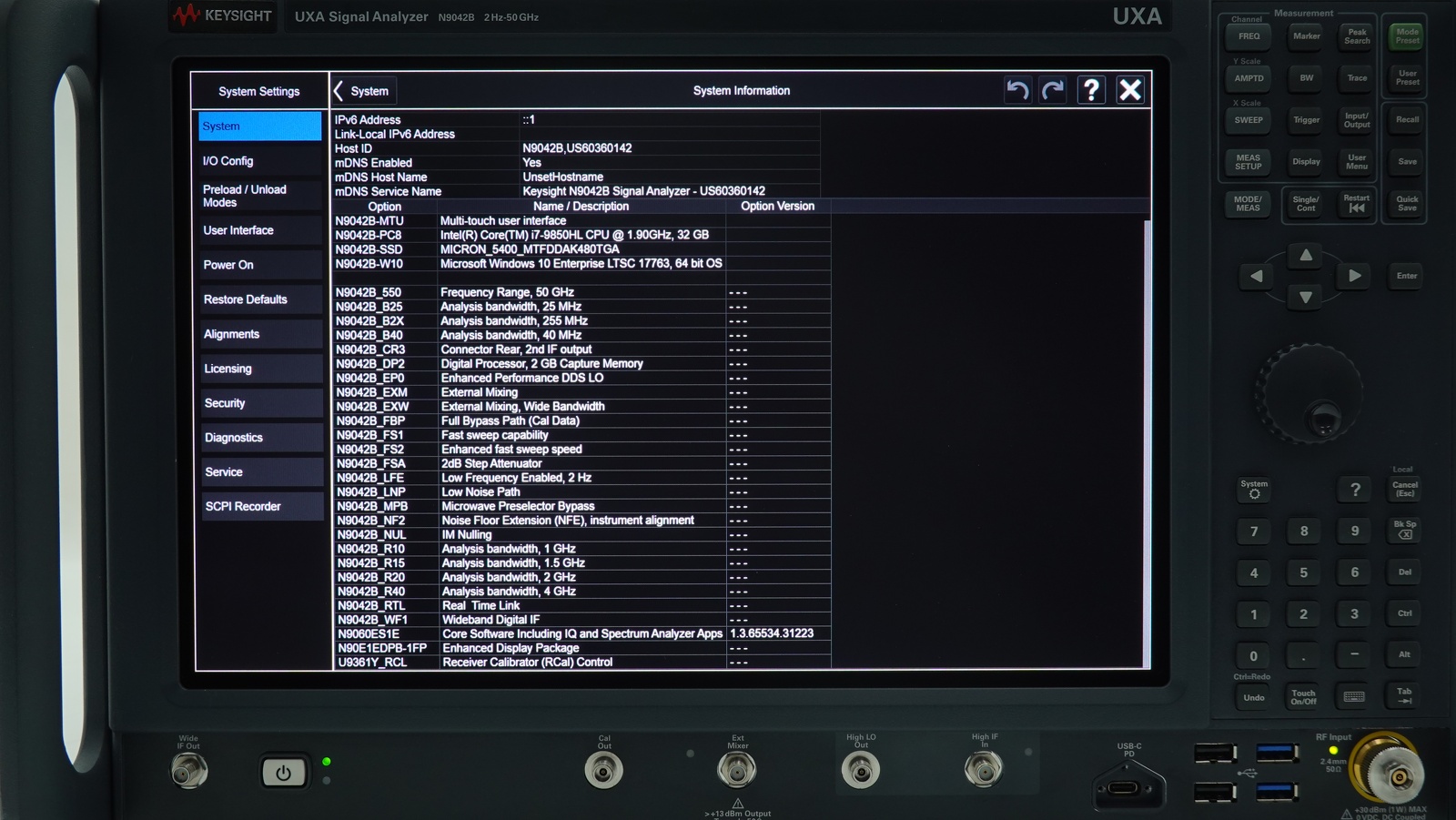Screen dimensions: 1456x820
Task: Hit the Tab key on the keypad
Action: pos(1404,696)
